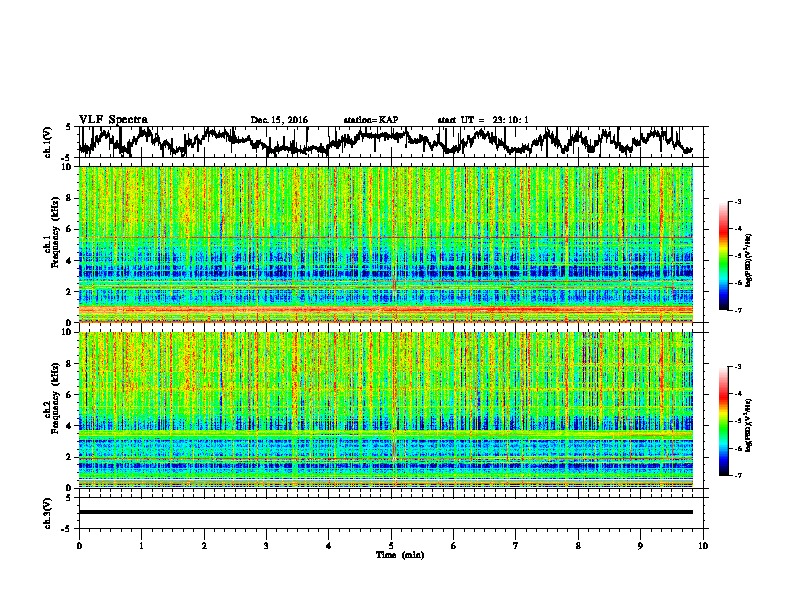This screenshot has height=612, width=792.
Task: Click the "5" tick on ch.3(V) axis
Action: (x=68, y=498)
